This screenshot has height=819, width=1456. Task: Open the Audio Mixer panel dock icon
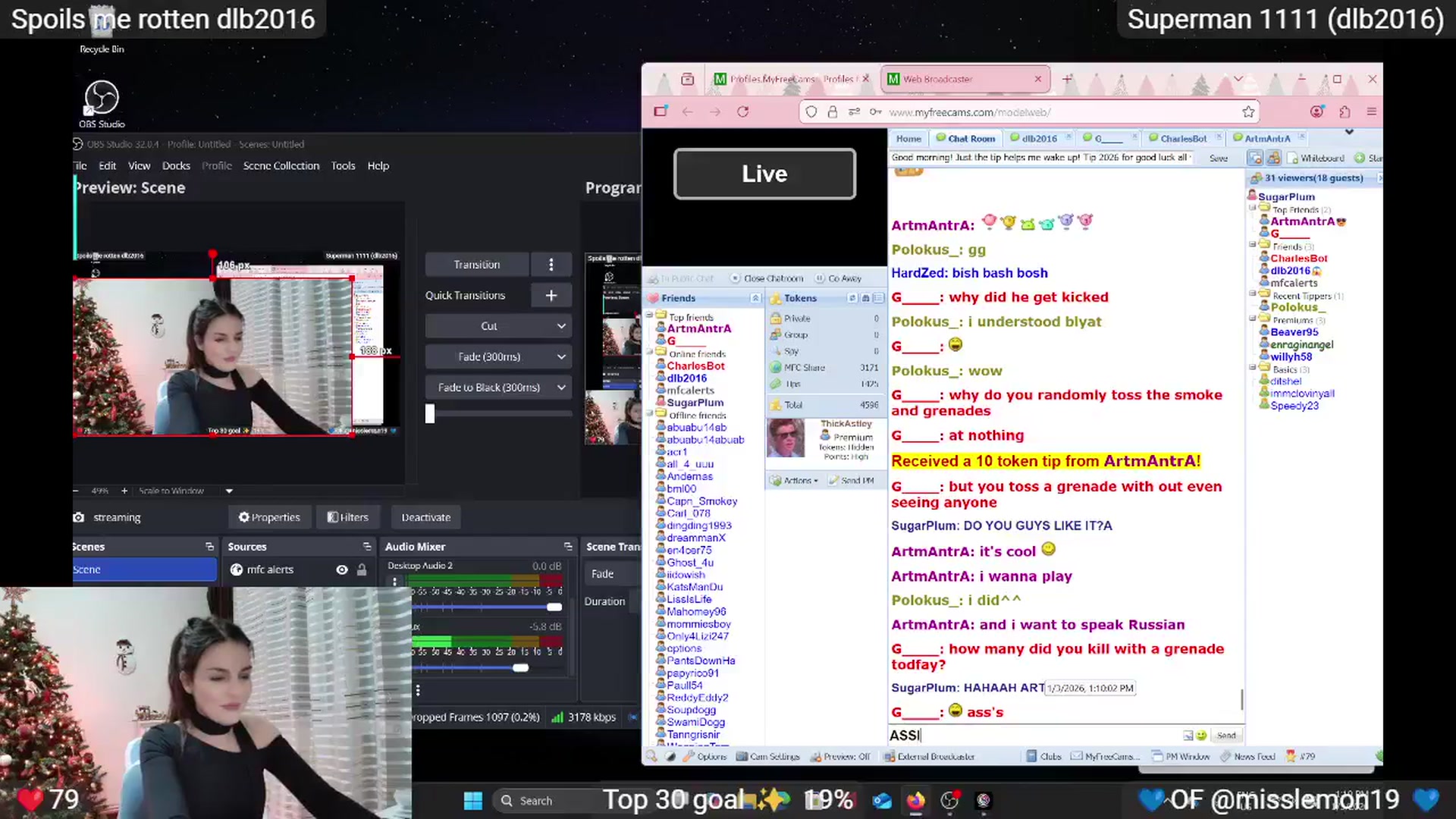coord(568,547)
